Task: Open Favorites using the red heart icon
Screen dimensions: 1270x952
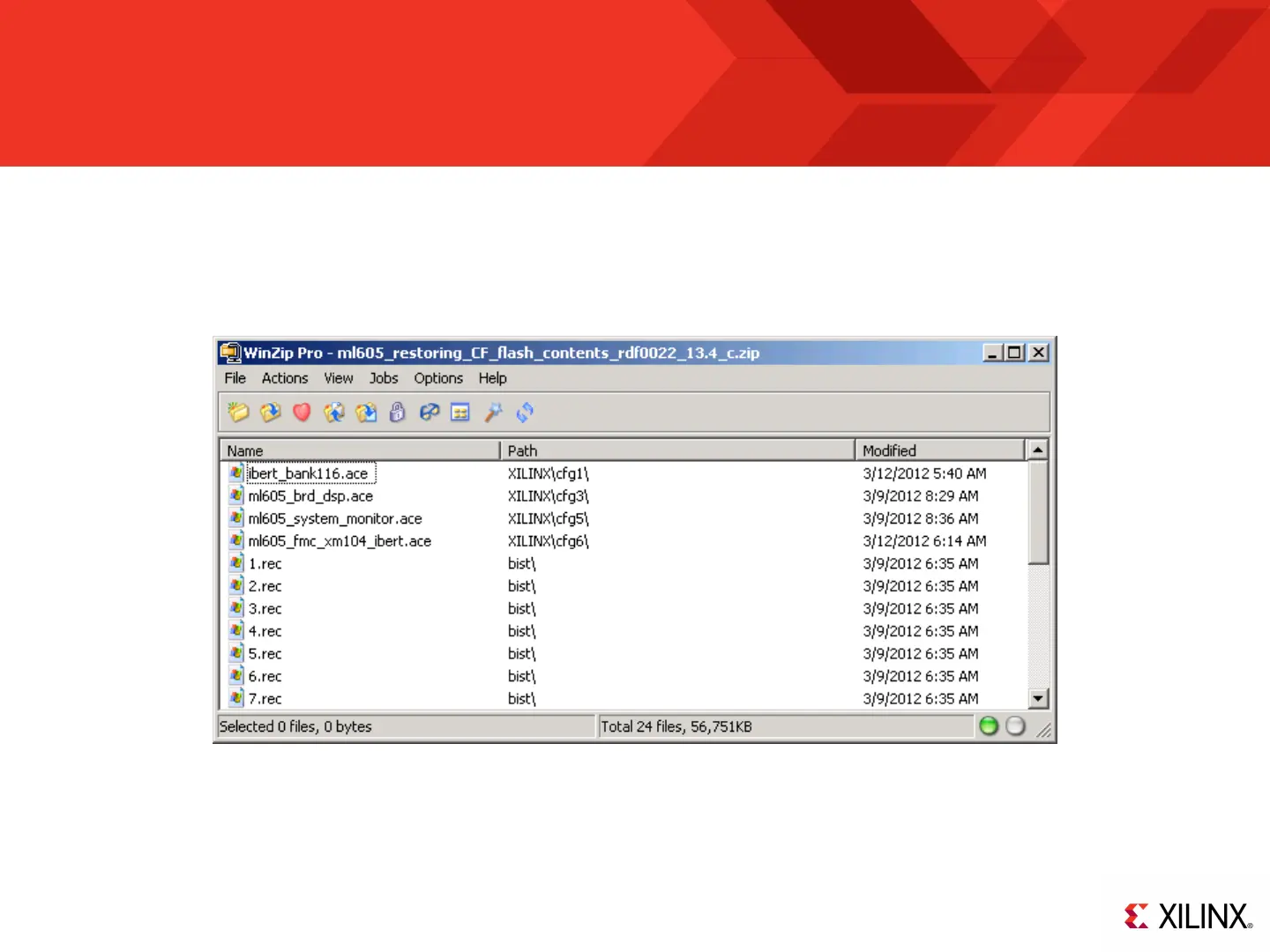Action: point(302,412)
